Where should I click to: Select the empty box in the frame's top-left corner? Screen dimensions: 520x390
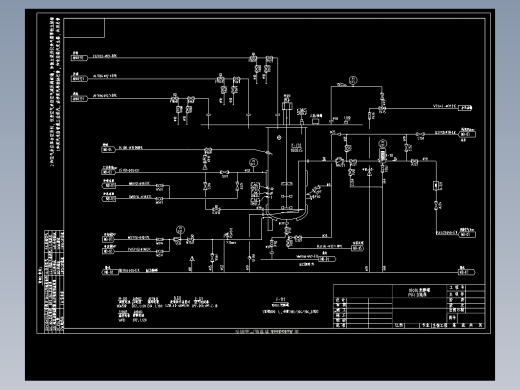(x=84, y=28)
